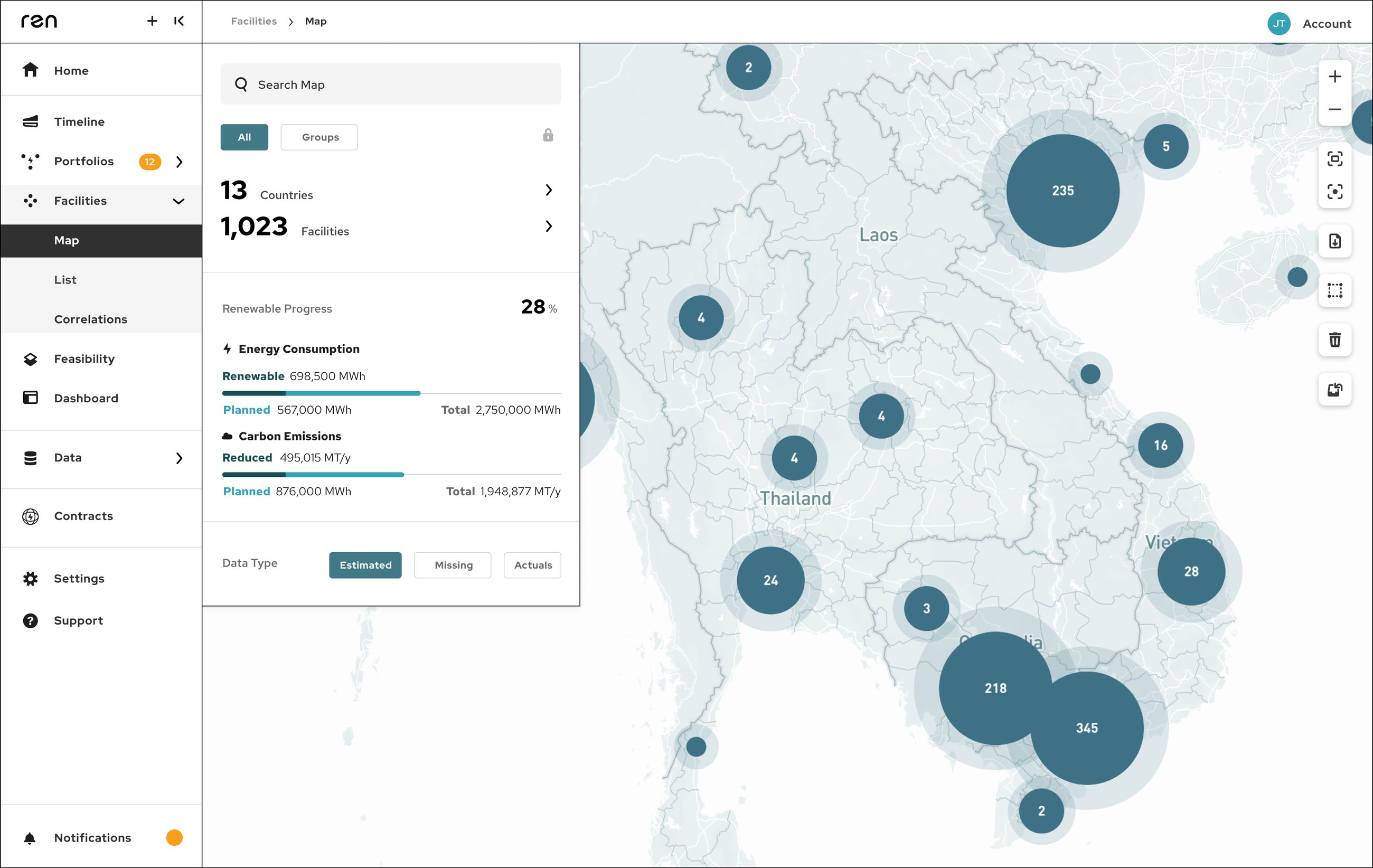Image resolution: width=1373 pixels, height=868 pixels.
Task: Click the Feasibility sidebar icon
Action: (30, 358)
